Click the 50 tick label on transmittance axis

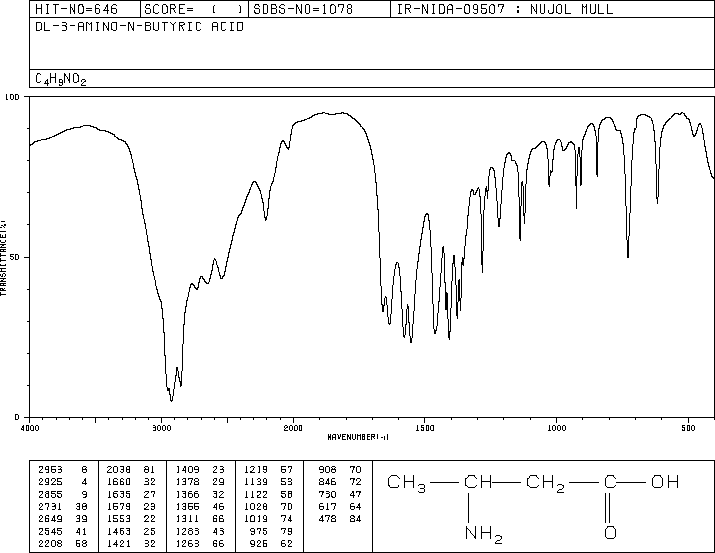point(15,257)
